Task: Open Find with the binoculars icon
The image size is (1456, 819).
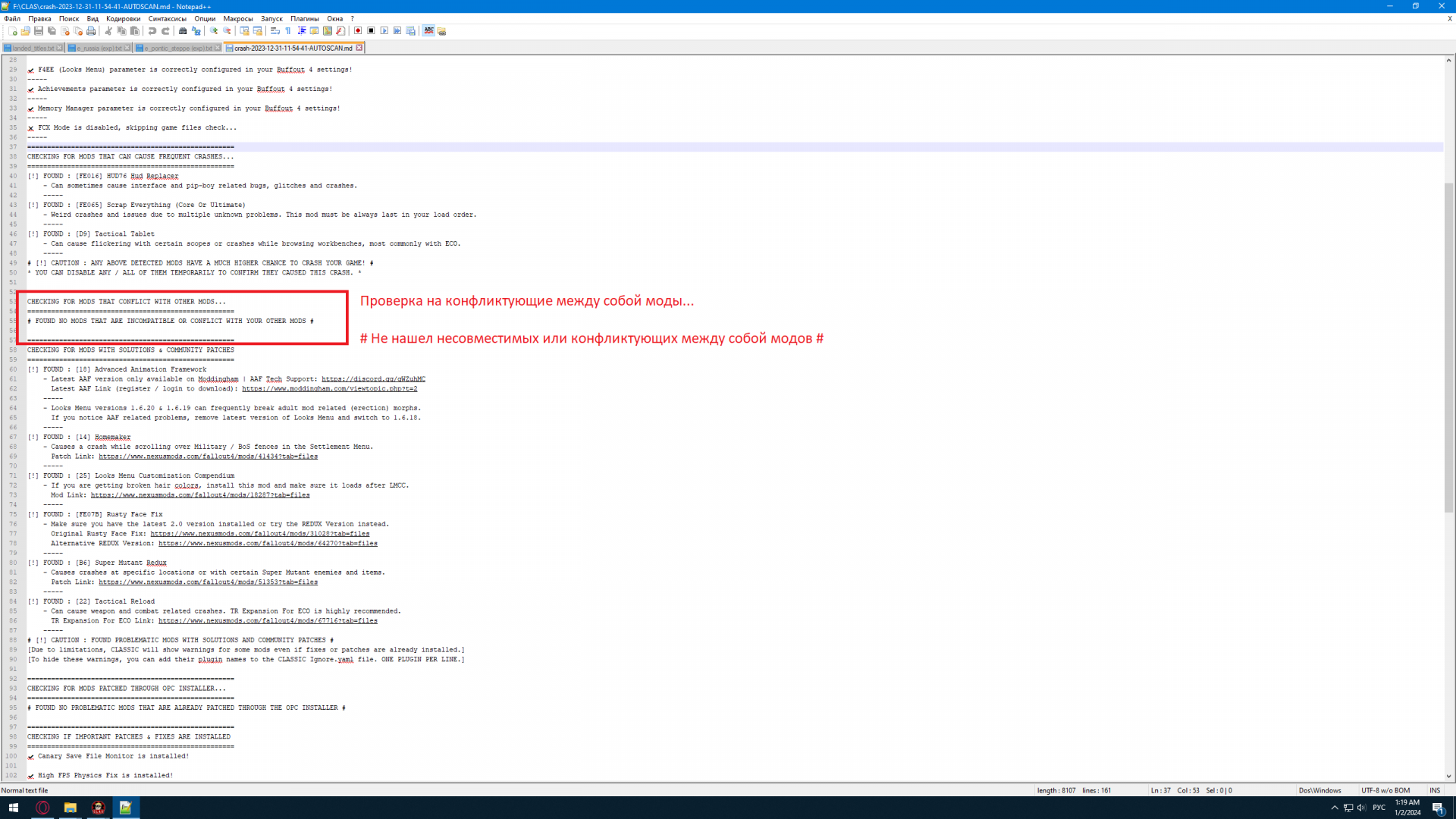Action: coord(183,31)
